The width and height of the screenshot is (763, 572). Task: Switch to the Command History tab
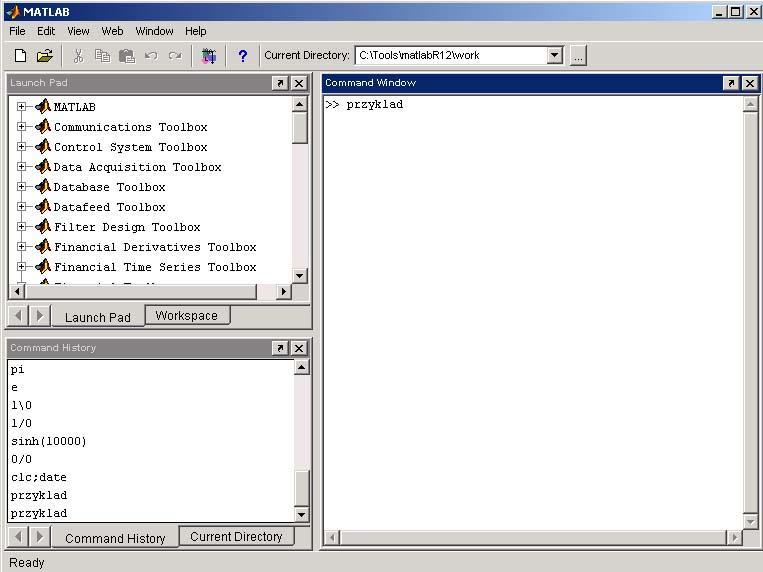point(115,538)
